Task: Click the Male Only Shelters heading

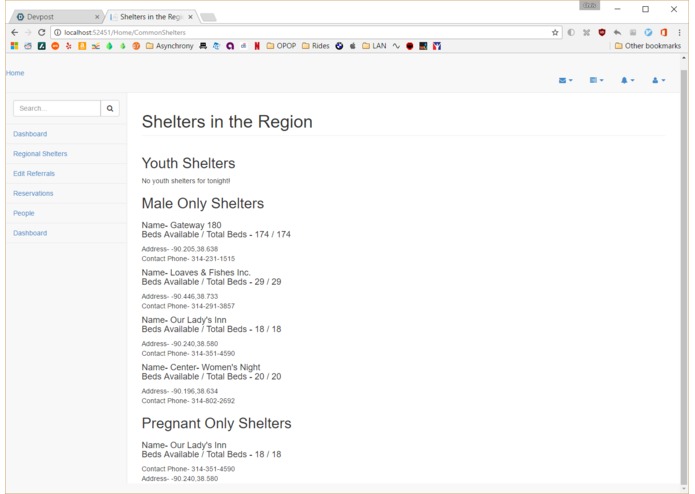Action: [x=203, y=203]
